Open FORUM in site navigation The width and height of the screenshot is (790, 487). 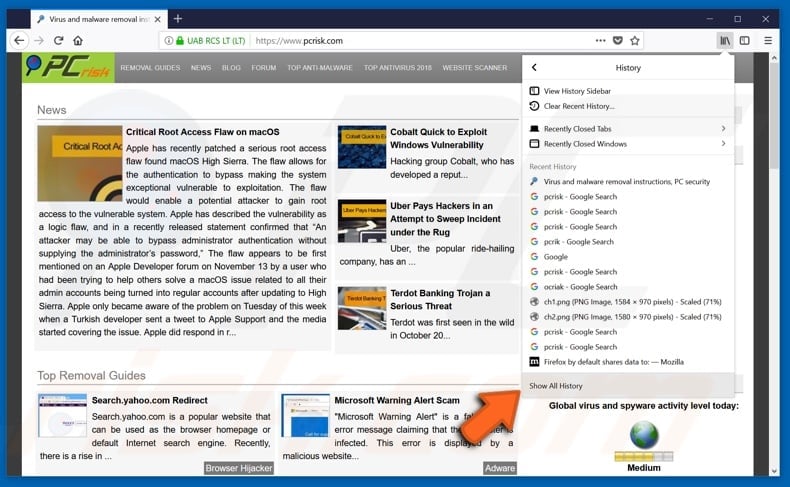pyautogui.click(x=264, y=67)
